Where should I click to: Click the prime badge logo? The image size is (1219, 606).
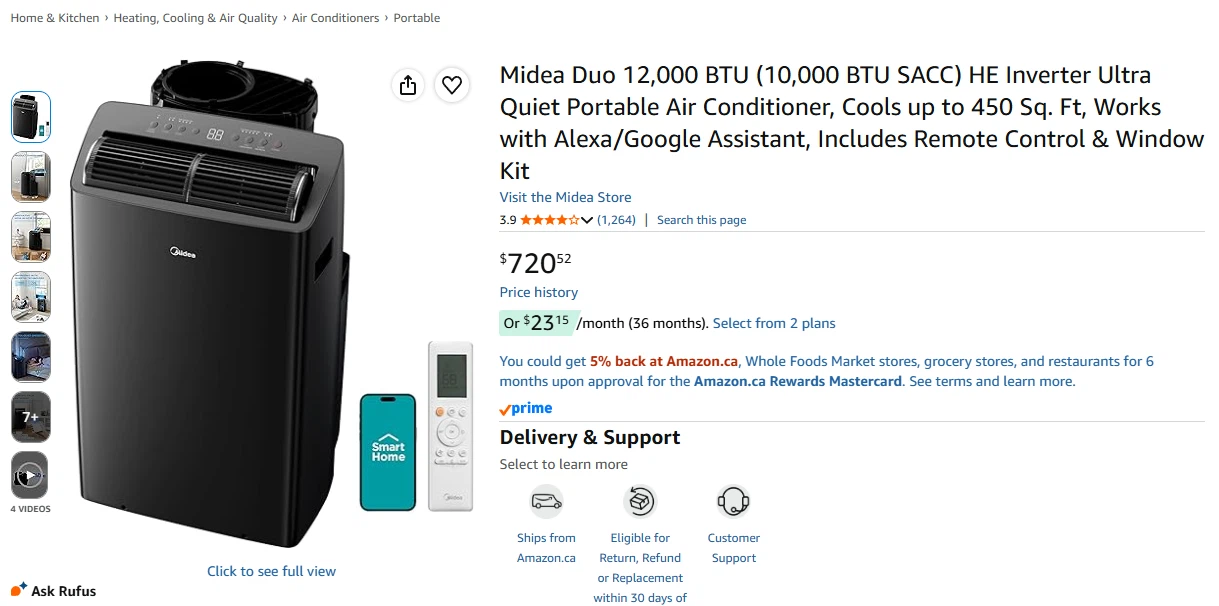pos(526,408)
